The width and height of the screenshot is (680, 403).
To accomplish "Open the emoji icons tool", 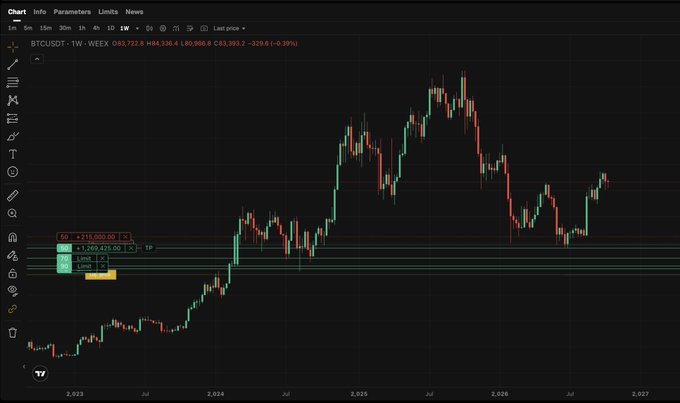I will [x=13, y=172].
